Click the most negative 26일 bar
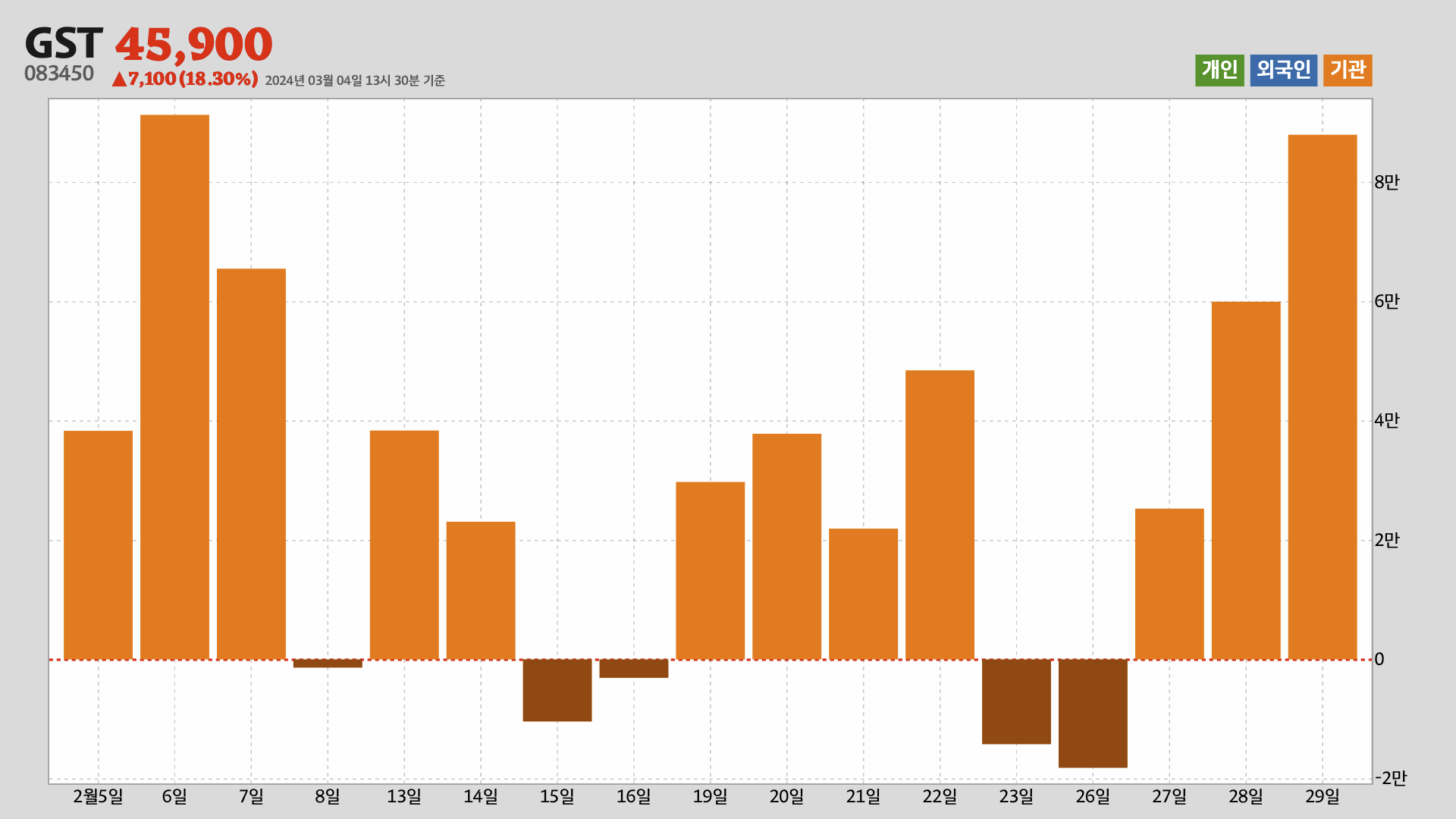The height and width of the screenshot is (819, 1456). (1093, 714)
